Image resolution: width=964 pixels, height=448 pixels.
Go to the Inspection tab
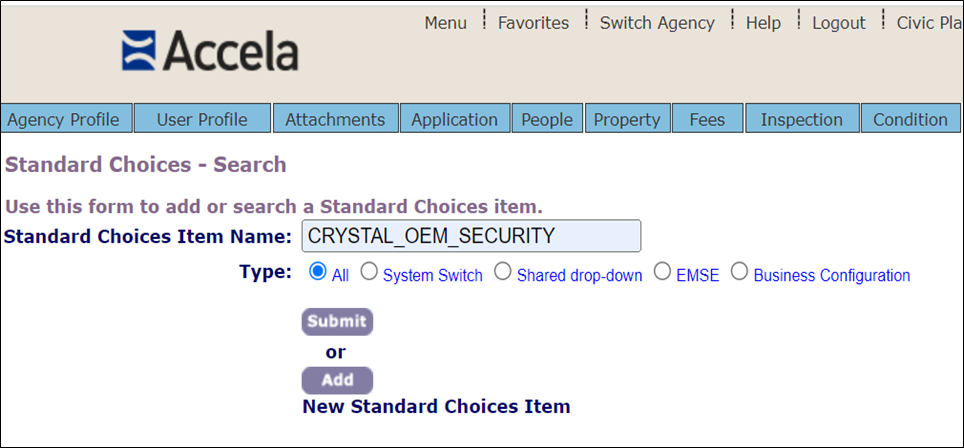pyautogui.click(x=801, y=119)
